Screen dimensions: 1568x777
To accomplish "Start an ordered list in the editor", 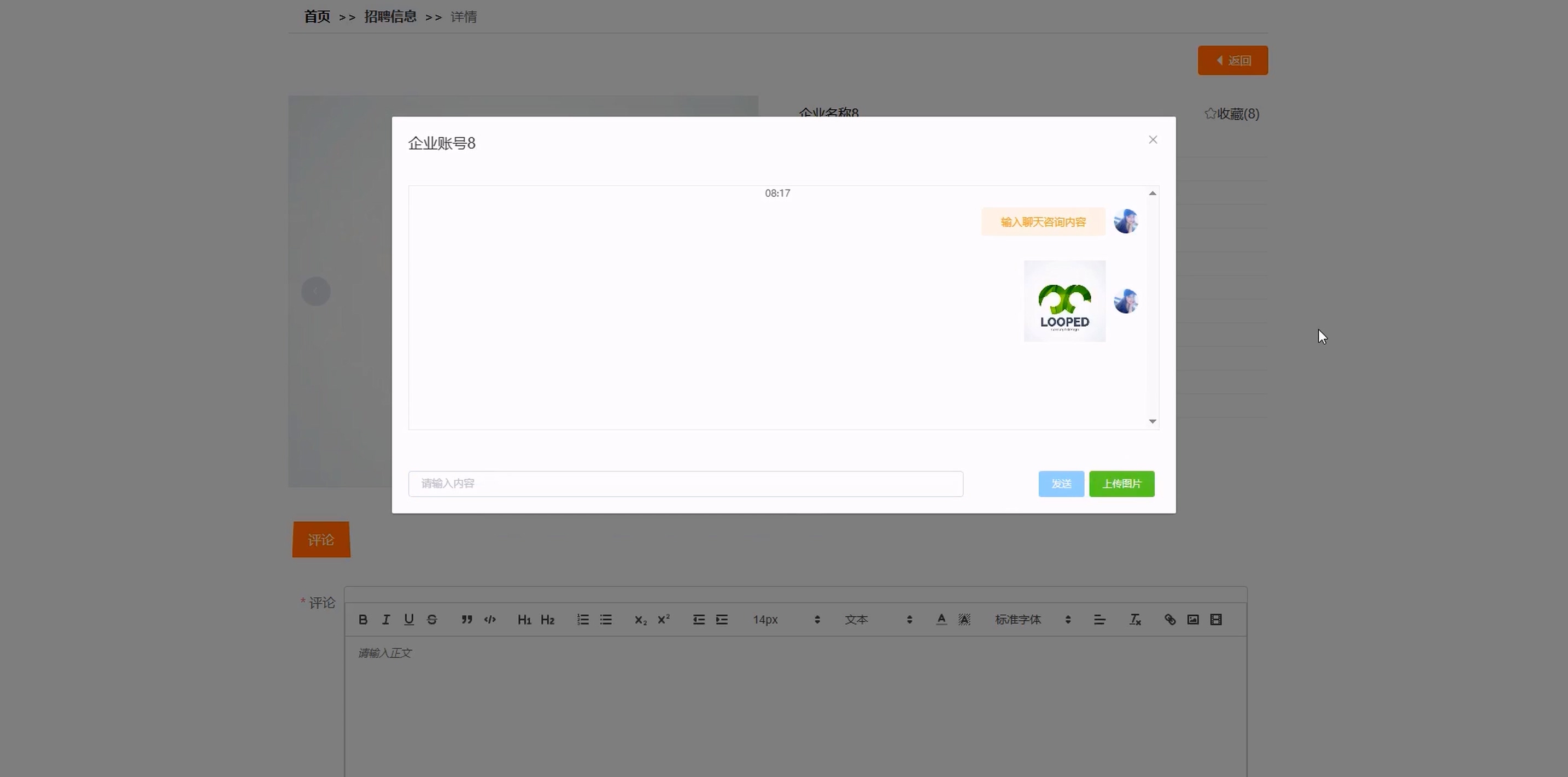I will click(582, 620).
